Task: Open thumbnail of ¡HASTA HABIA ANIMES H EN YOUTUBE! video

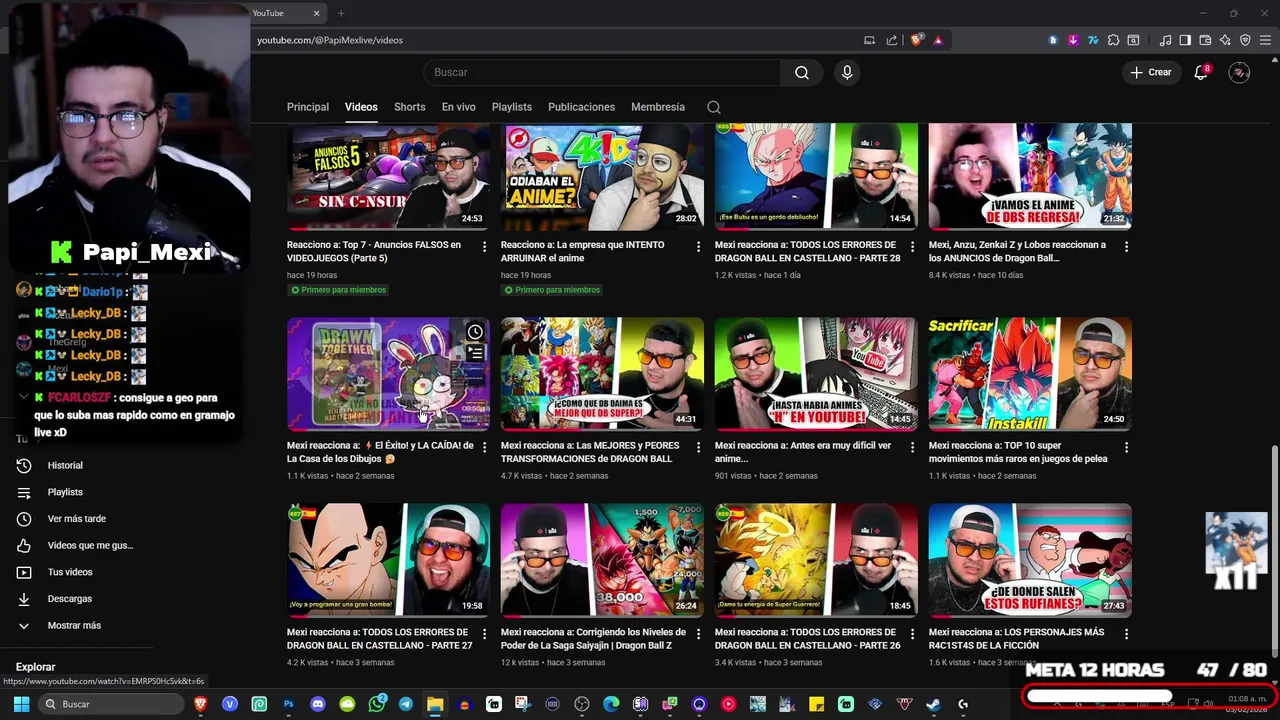Action: [816, 374]
